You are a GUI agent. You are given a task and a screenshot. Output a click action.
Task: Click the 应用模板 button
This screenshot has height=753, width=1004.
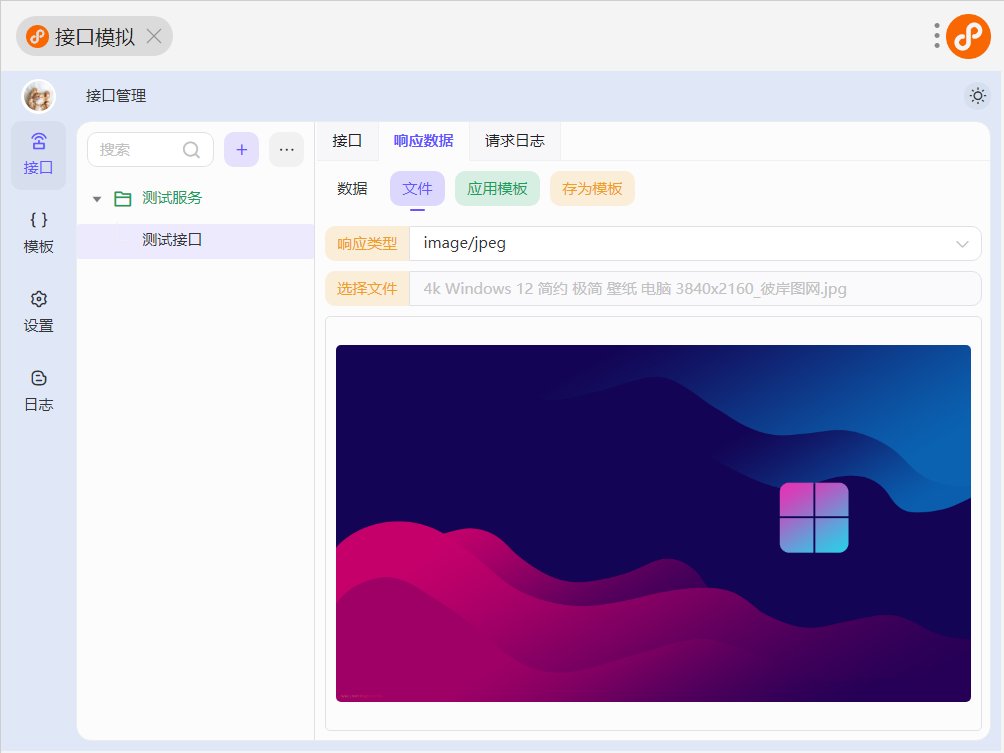(497, 189)
